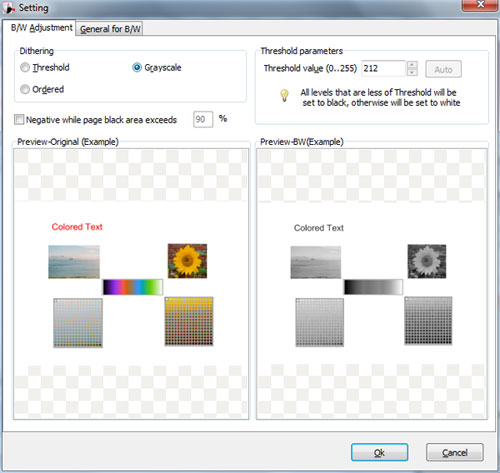This screenshot has width=500, height=473.
Task: Enable Negative while page black area exceeds
Action: [x=19, y=119]
